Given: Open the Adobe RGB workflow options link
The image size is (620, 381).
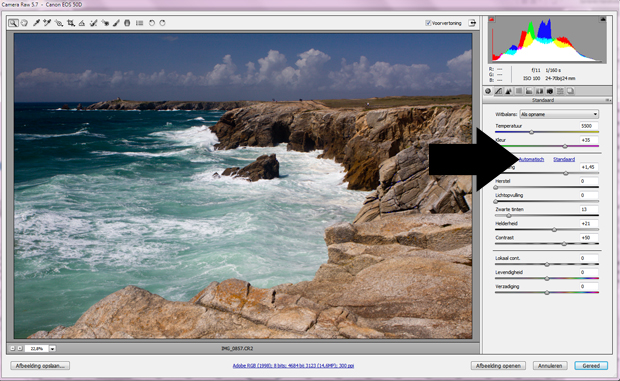Looking at the screenshot, I should tap(293, 366).
